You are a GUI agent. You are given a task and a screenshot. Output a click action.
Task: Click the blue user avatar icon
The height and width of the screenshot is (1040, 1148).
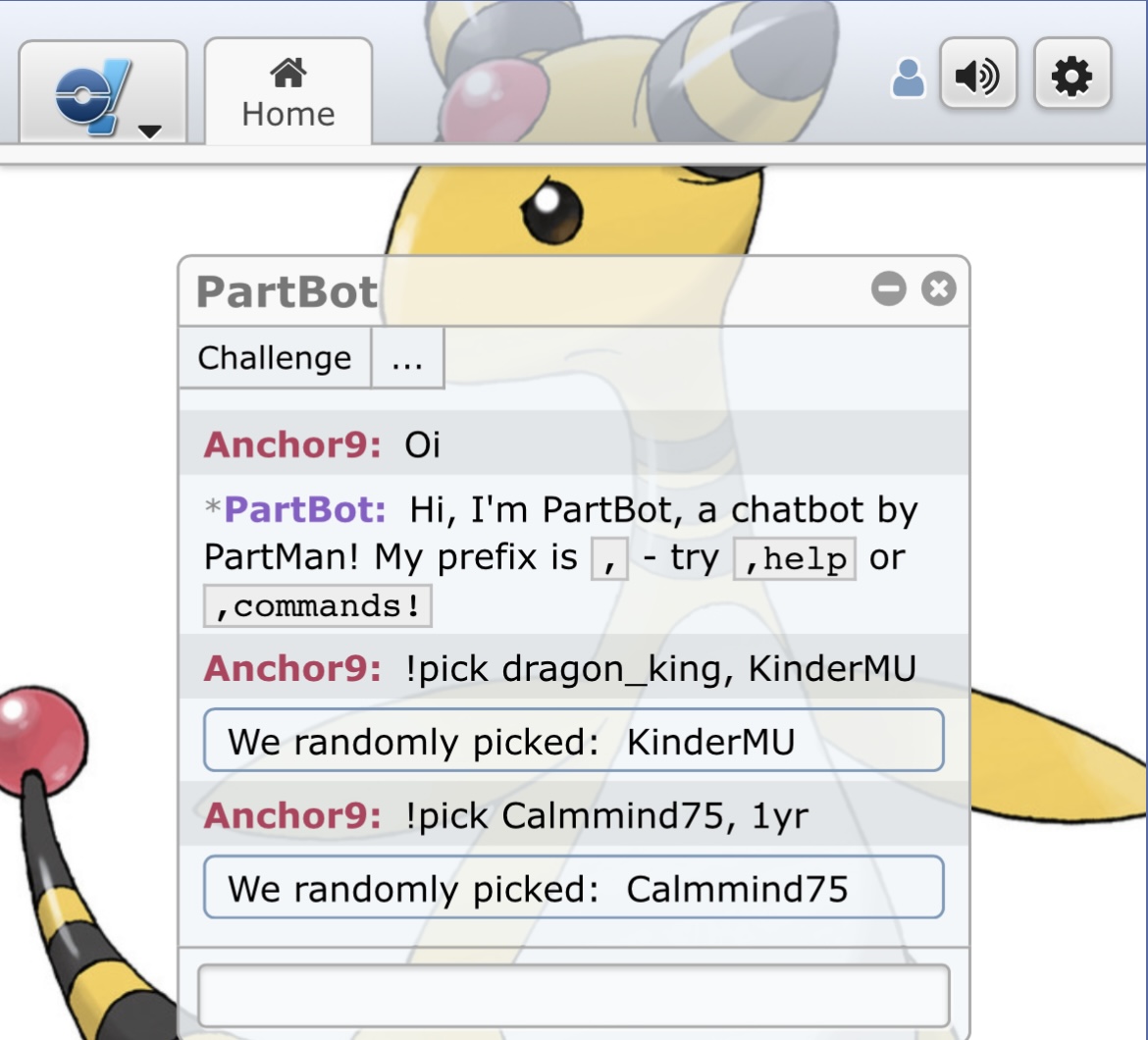pos(908,78)
